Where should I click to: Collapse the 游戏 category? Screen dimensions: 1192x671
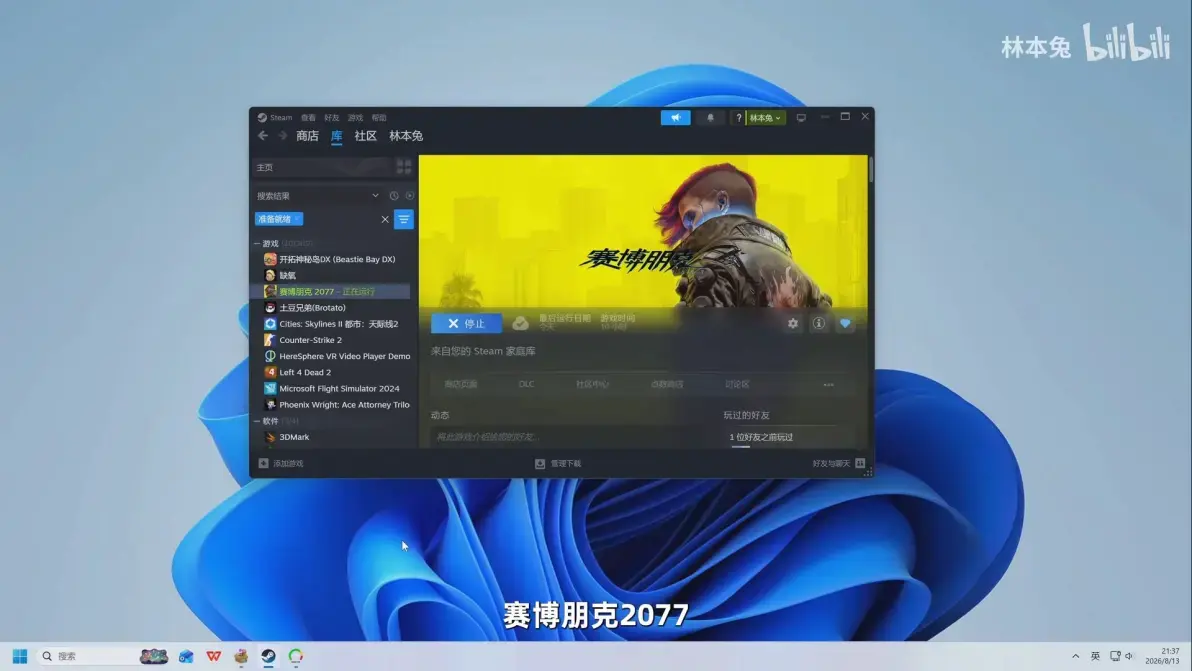[x=257, y=244]
